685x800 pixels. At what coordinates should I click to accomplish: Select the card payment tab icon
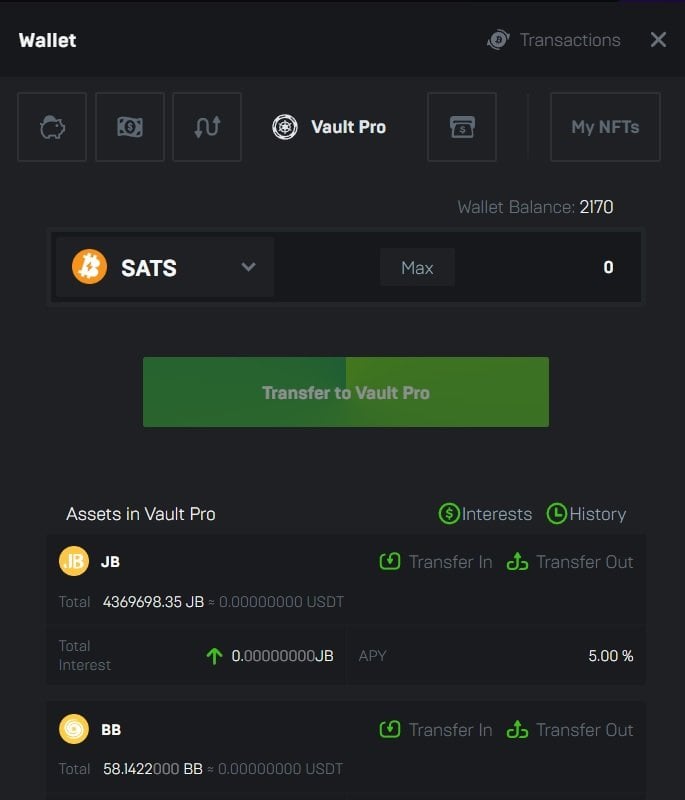coord(462,127)
